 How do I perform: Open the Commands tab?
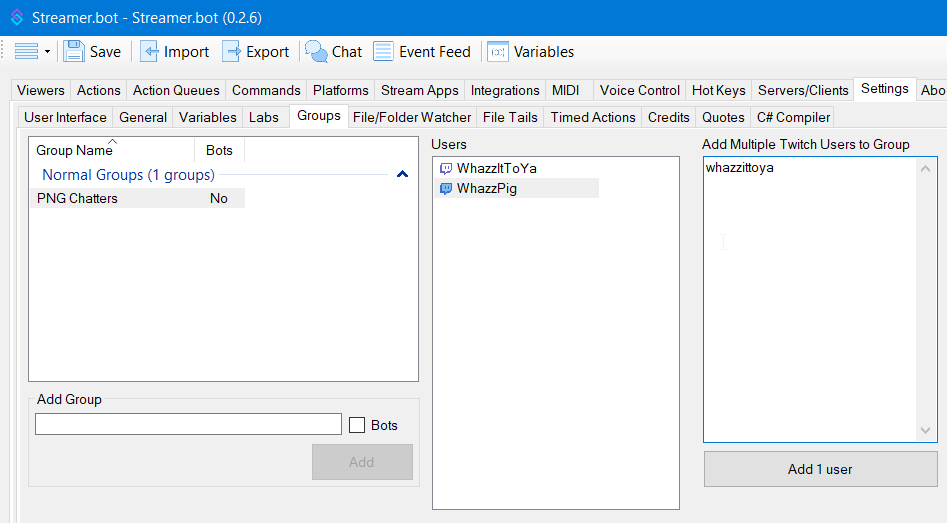[x=266, y=90]
